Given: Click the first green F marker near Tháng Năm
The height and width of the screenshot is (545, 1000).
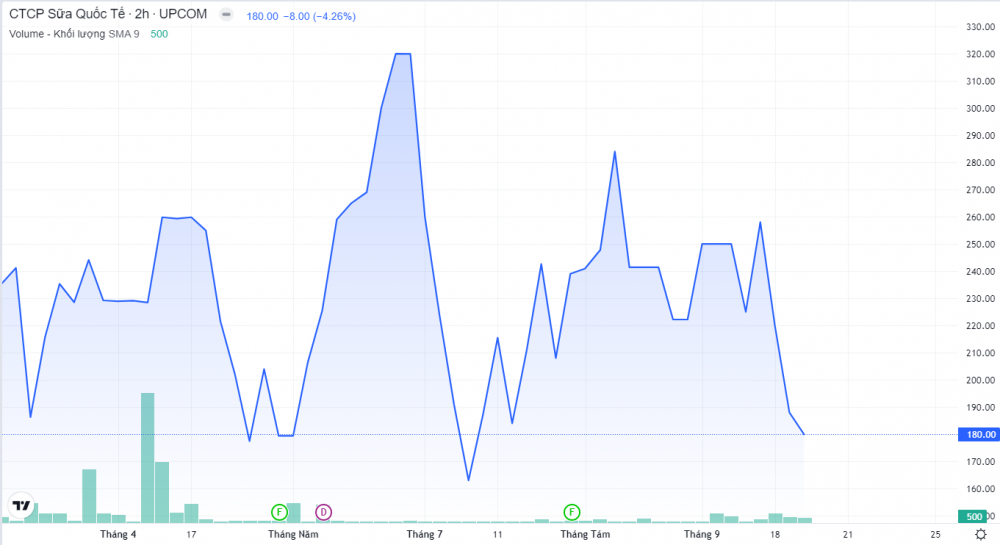Looking at the screenshot, I should [279, 512].
